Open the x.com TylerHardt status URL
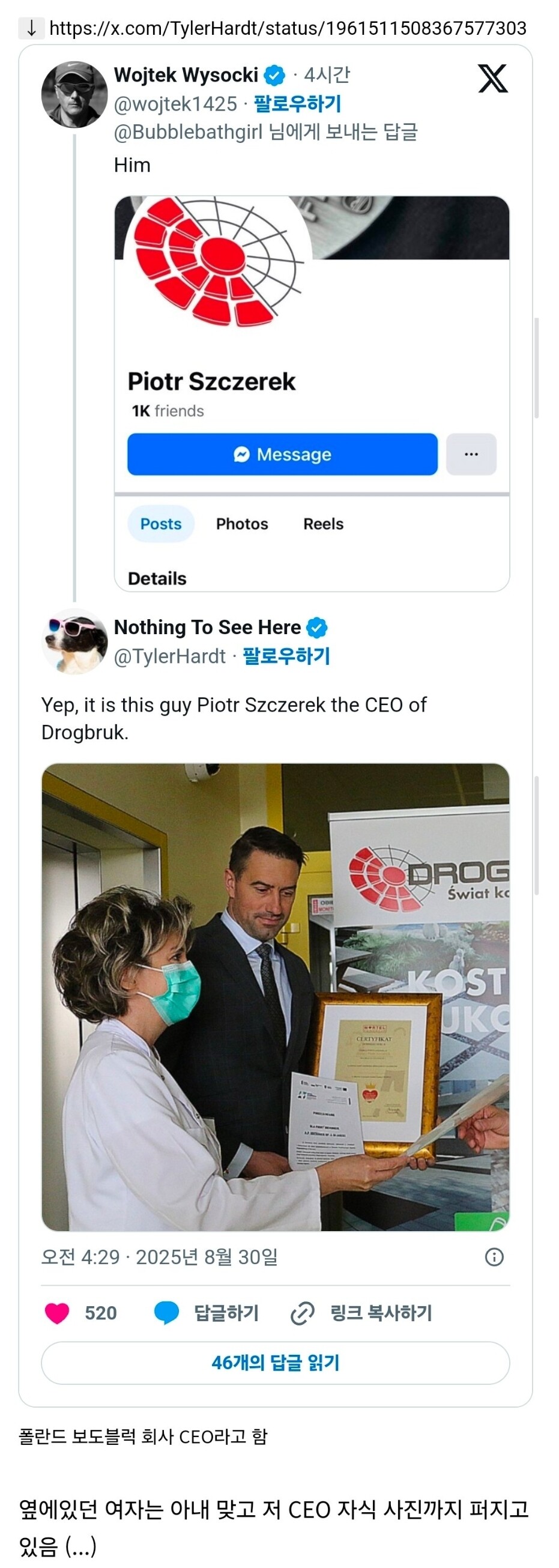559x1568 pixels. 288,28
